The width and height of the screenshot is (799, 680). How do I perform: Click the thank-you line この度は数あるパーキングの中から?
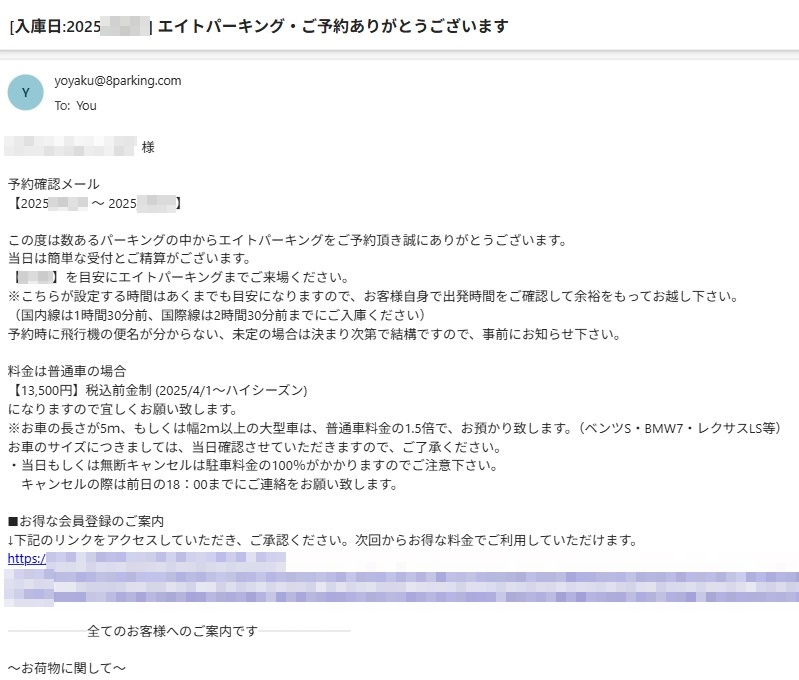point(288,240)
